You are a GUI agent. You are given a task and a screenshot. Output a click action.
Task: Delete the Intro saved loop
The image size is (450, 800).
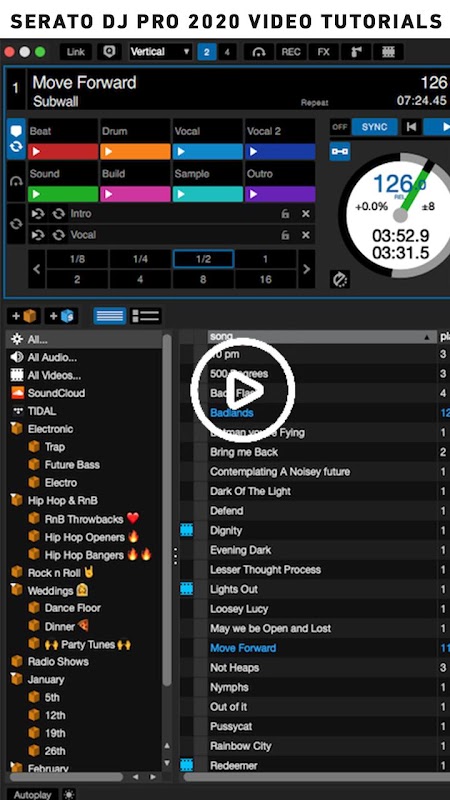pyautogui.click(x=306, y=214)
